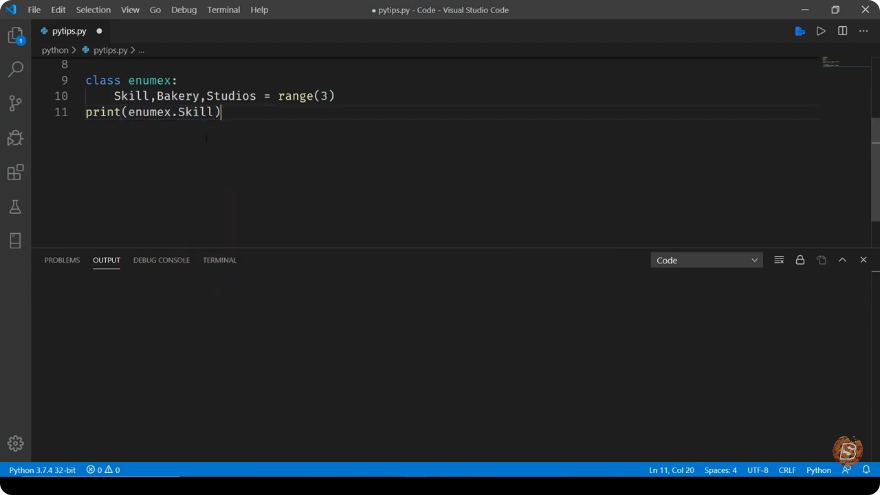This screenshot has height=495, width=880.
Task: Maximize panel size with chevron up
Action: pos(842,260)
